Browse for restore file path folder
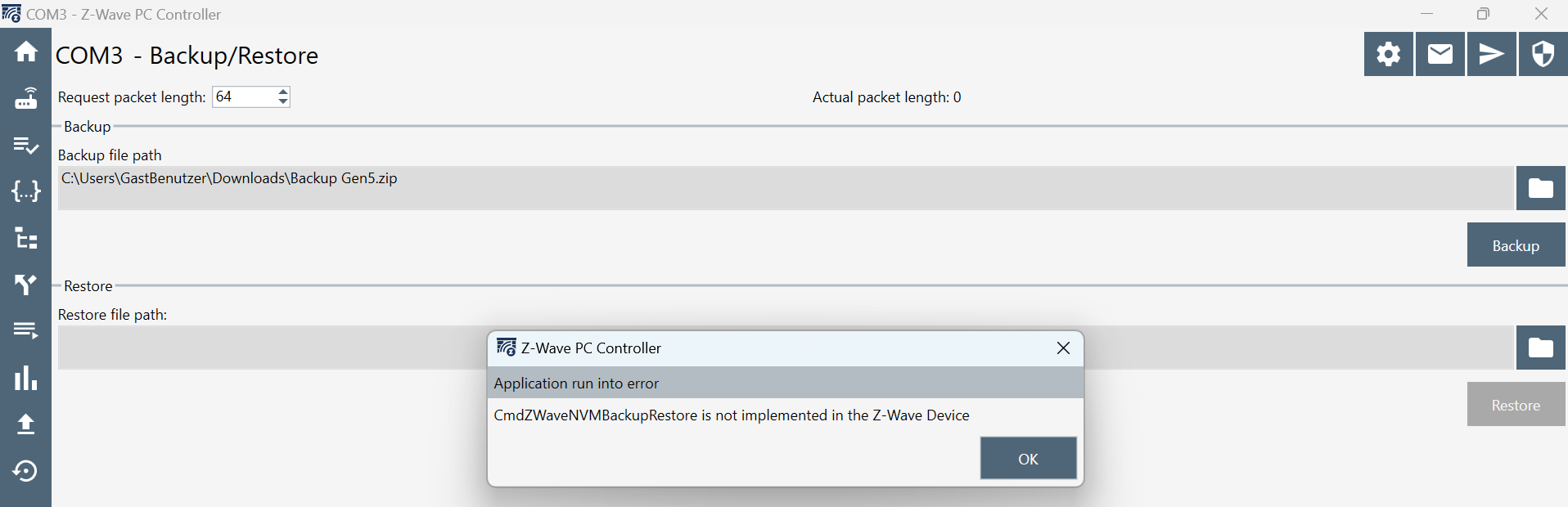This screenshot has width=1568, height=507. click(x=1540, y=348)
